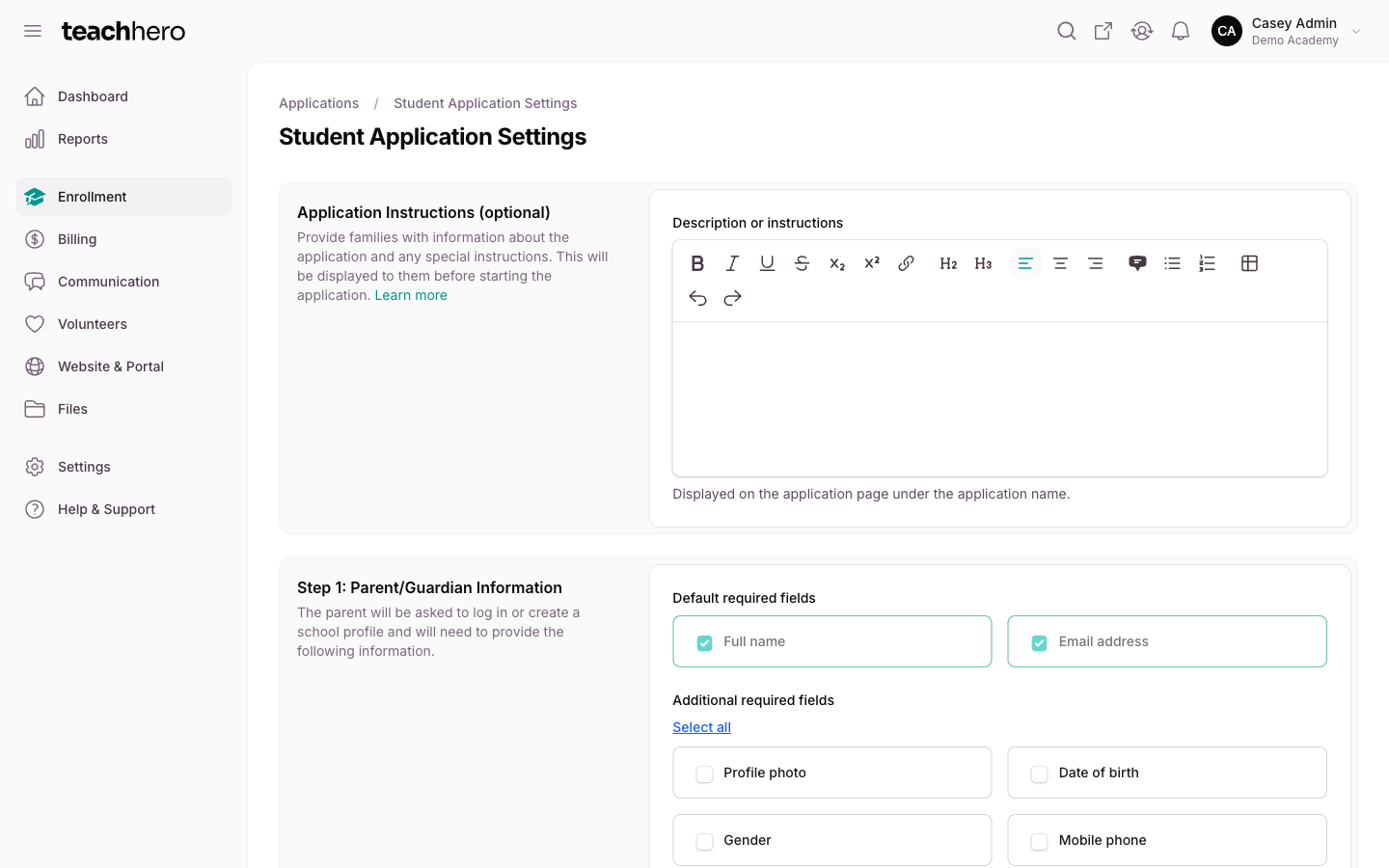Underline the selected text
1389x868 pixels.
(x=767, y=263)
